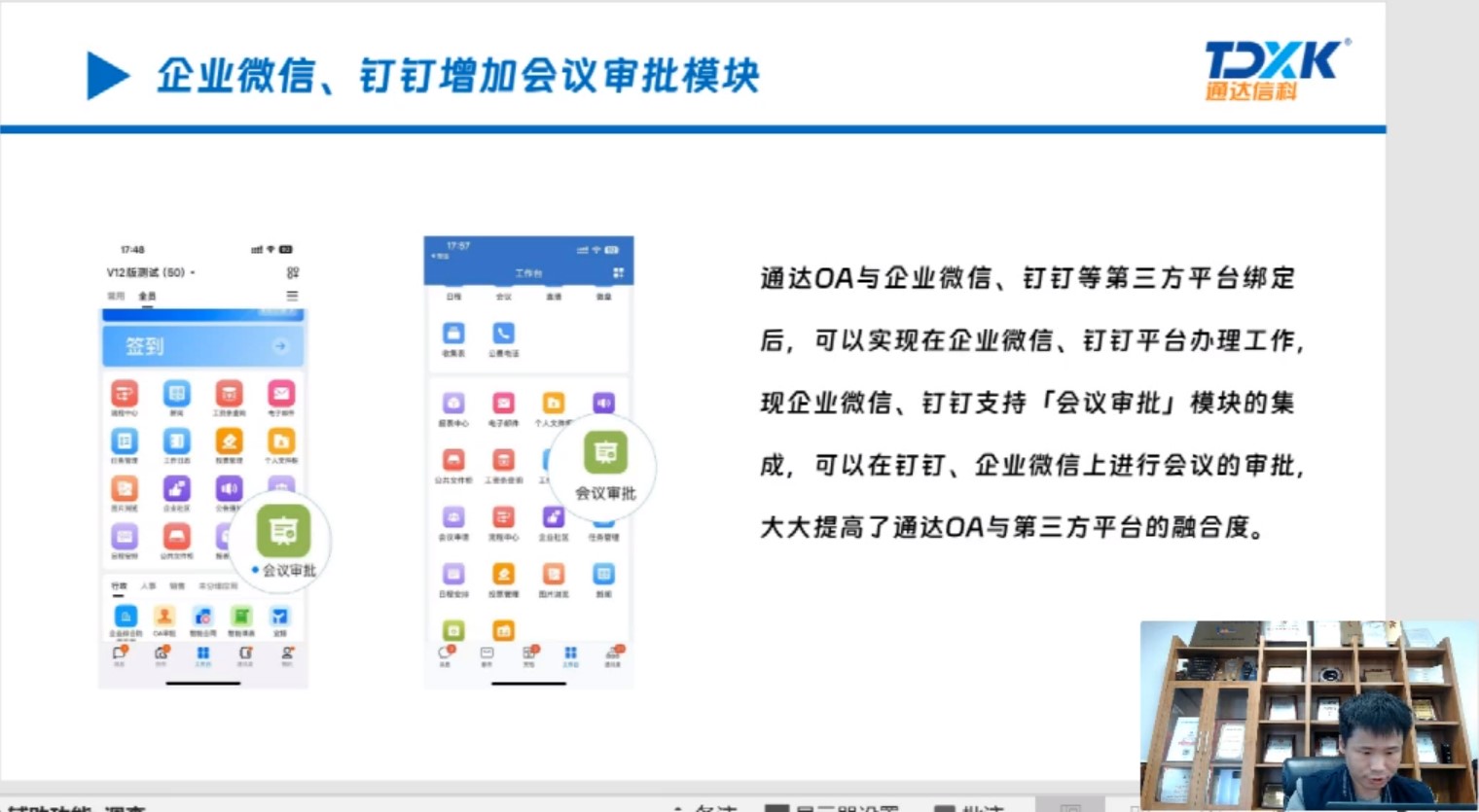
Task: Tap 个人文件柜 icon in 工作台 phone
Action: 553,403
